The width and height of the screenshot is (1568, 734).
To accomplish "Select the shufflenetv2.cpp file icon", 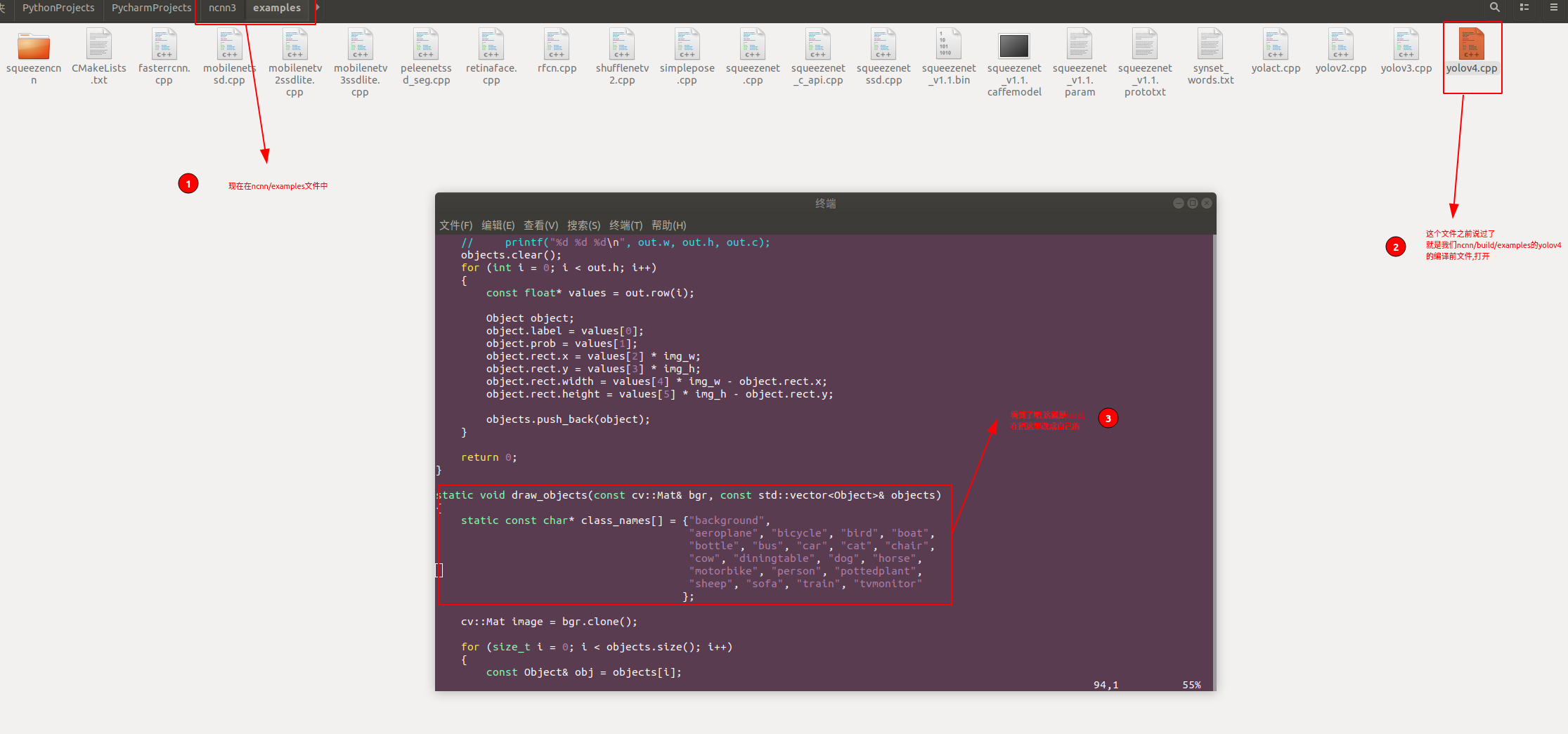I will click(x=622, y=44).
